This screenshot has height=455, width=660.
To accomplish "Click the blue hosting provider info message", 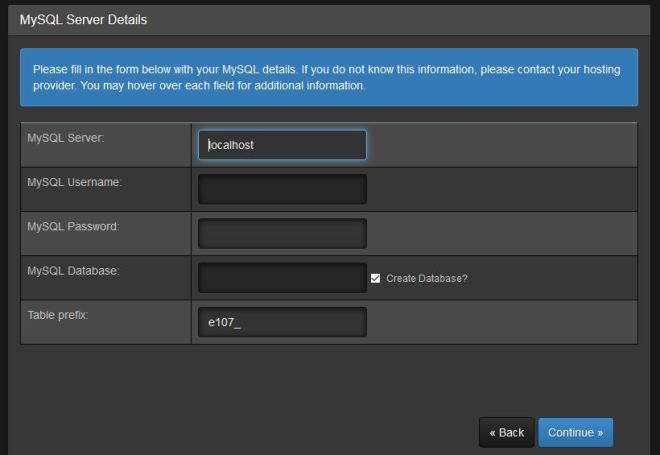I will click(x=329, y=77).
